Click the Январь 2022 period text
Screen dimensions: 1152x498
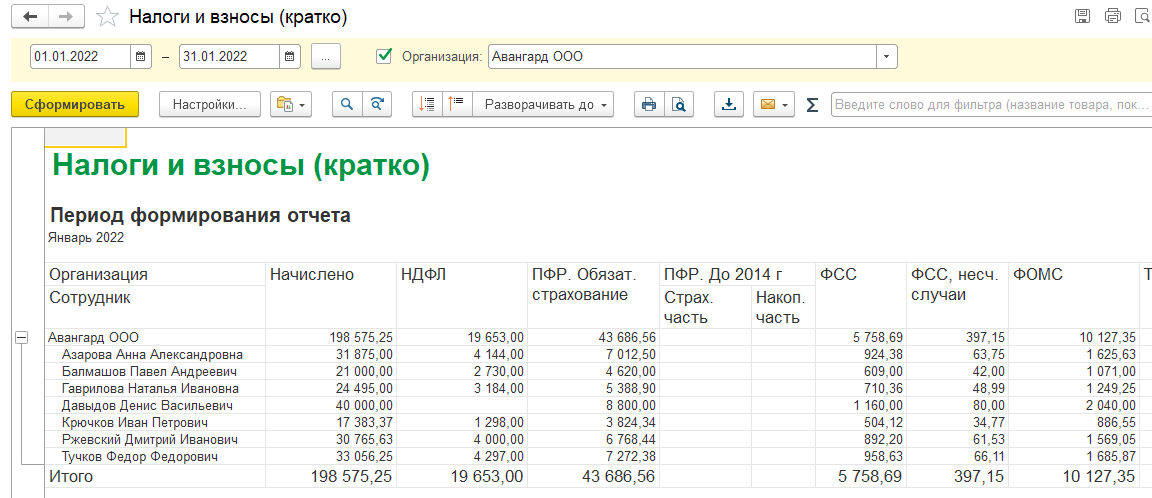(x=86, y=238)
